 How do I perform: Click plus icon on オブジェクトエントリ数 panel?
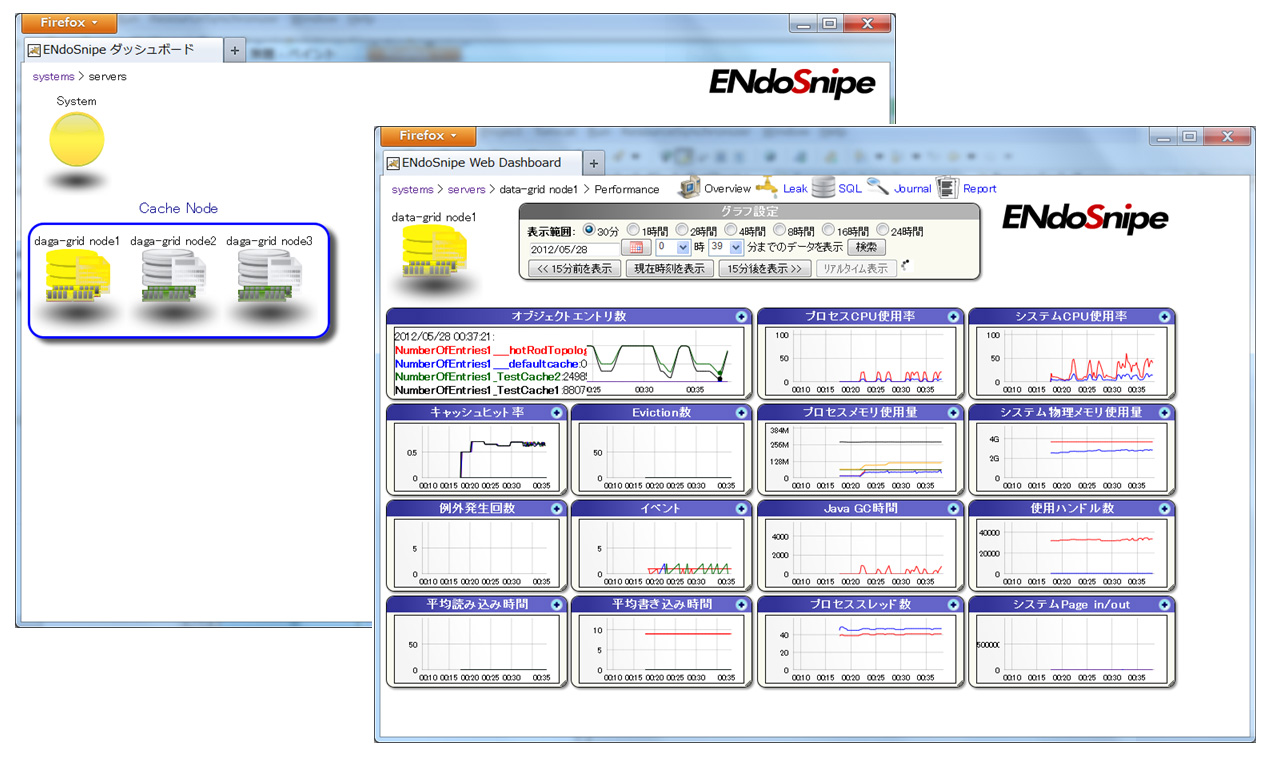tap(741, 316)
